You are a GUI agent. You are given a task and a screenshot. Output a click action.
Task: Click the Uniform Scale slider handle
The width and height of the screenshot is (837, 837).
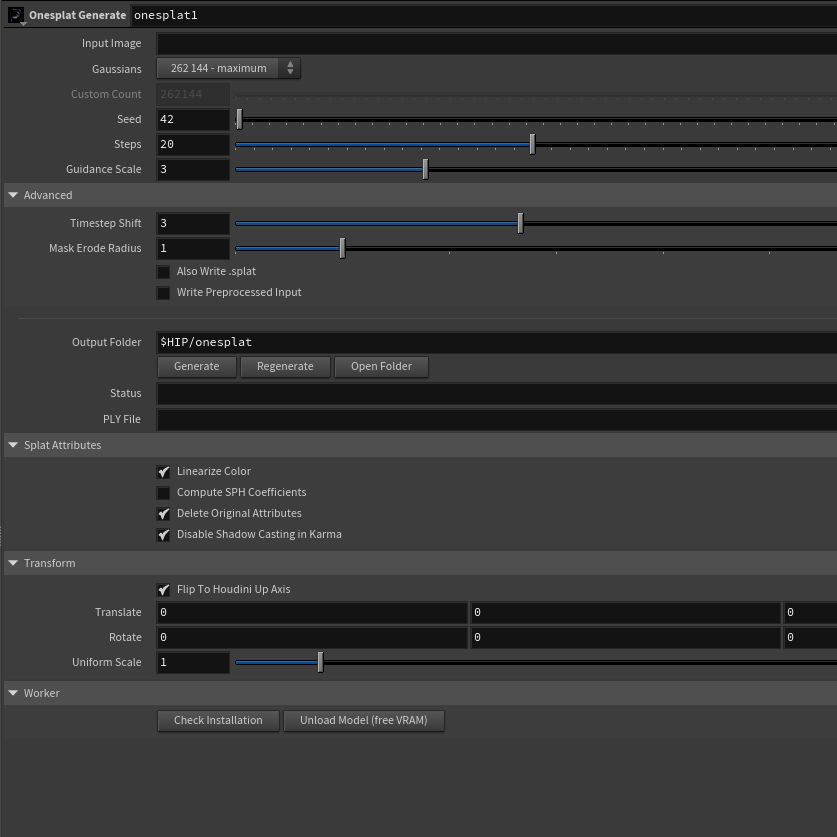(x=320, y=662)
